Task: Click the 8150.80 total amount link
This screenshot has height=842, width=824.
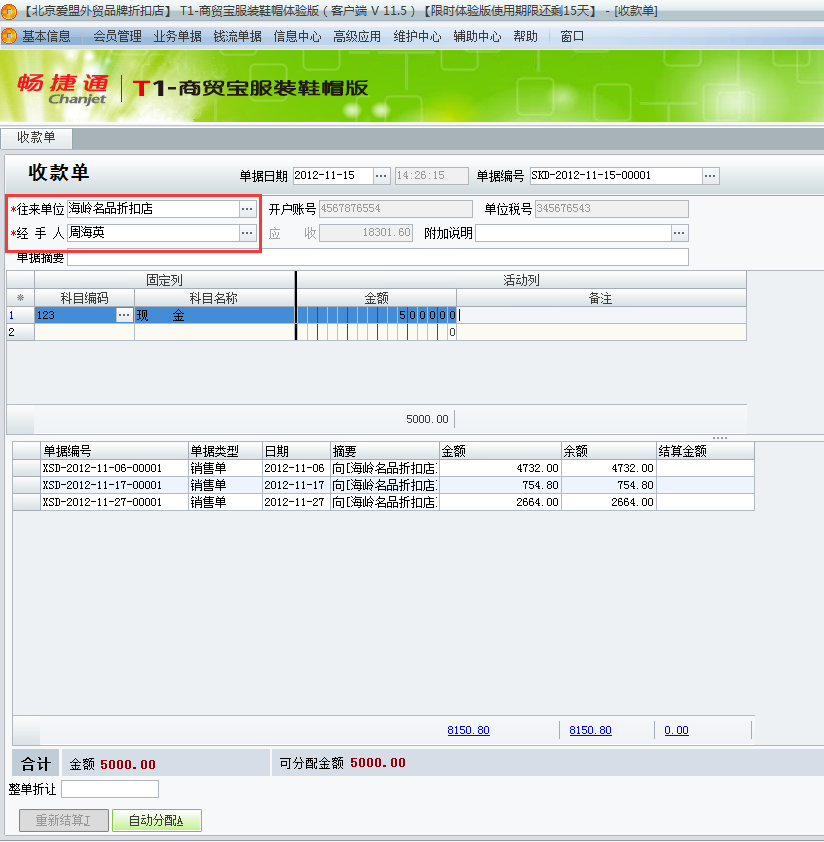Action: tap(468, 730)
